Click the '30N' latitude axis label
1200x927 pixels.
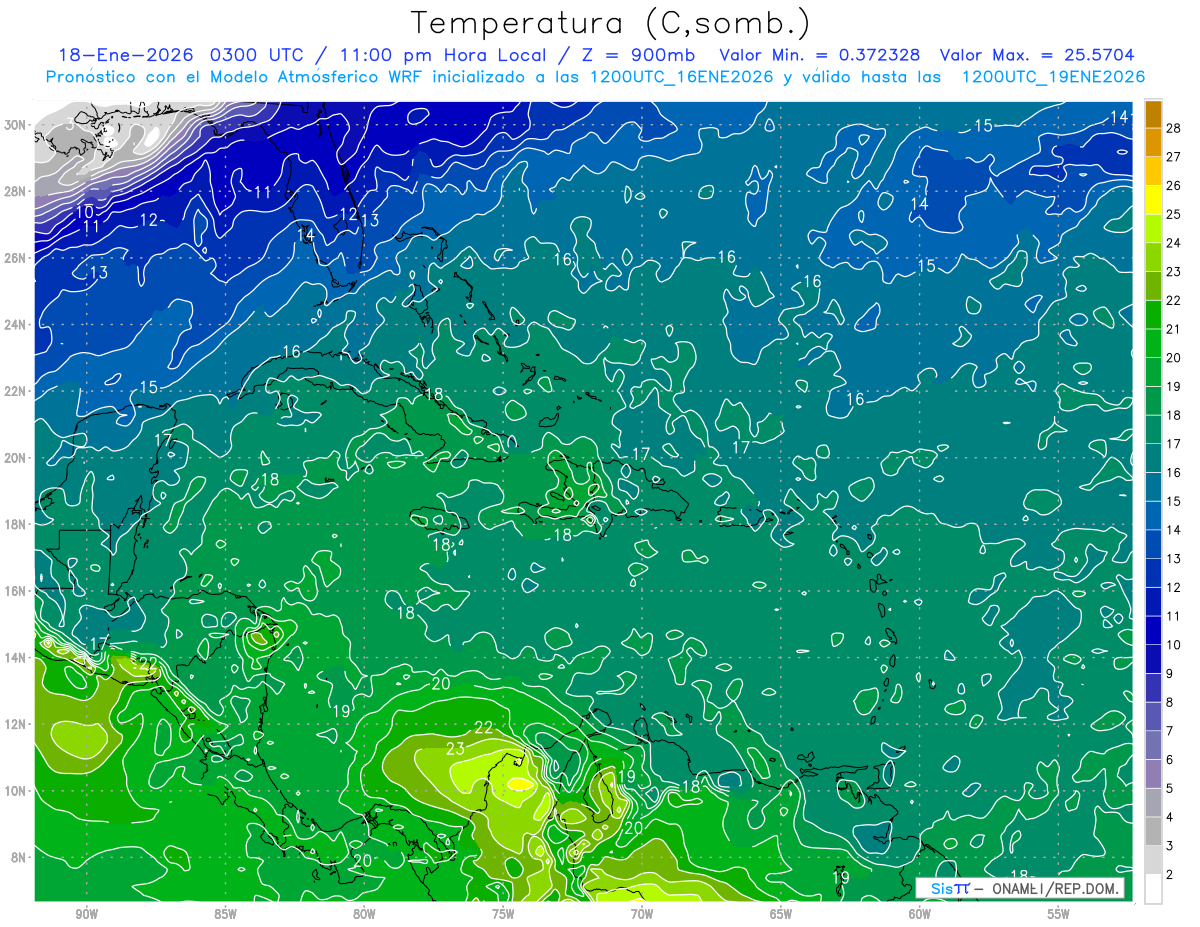15,125
